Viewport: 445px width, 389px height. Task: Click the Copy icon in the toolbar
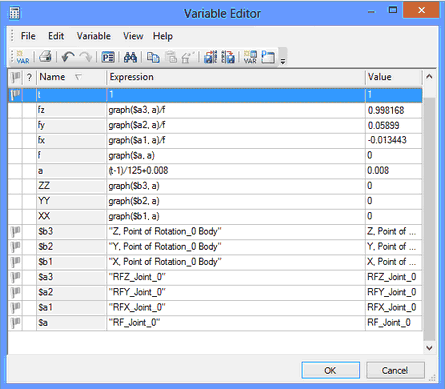[153, 57]
